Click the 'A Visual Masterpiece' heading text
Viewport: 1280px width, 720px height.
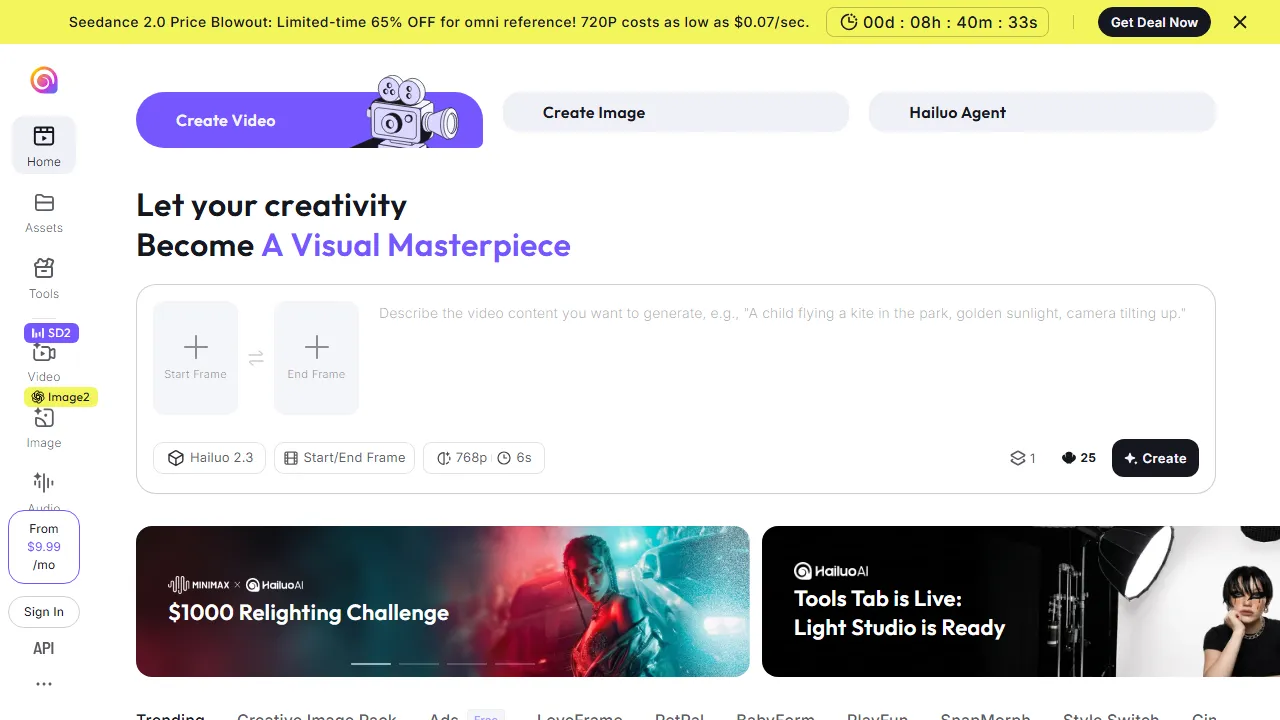(416, 245)
